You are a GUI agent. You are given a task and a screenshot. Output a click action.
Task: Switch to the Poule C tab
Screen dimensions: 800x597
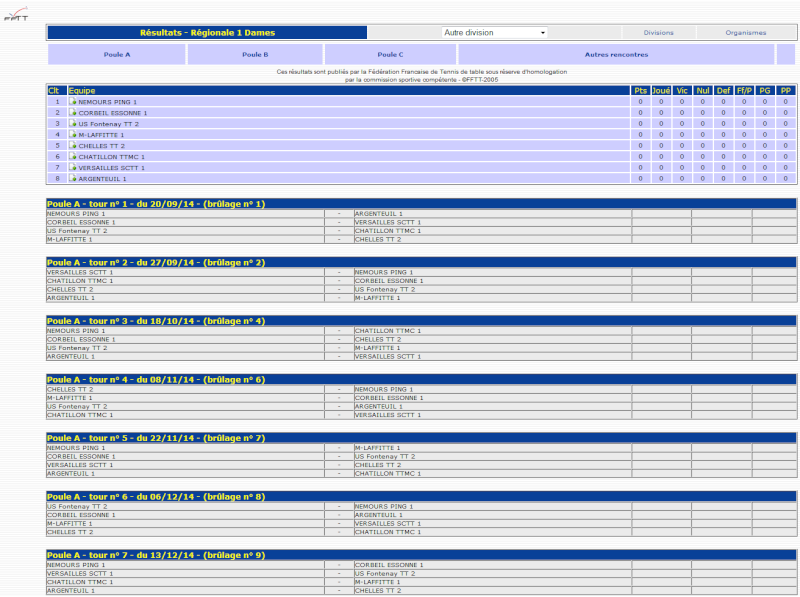pyautogui.click(x=390, y=55)
